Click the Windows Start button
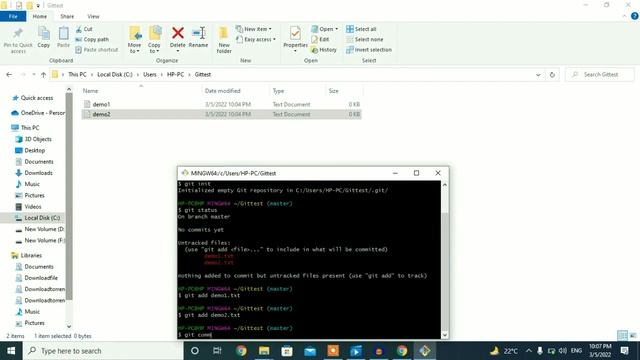Image resolution: width=640 pixels, height=360 pixels. [x=11, y=351]
